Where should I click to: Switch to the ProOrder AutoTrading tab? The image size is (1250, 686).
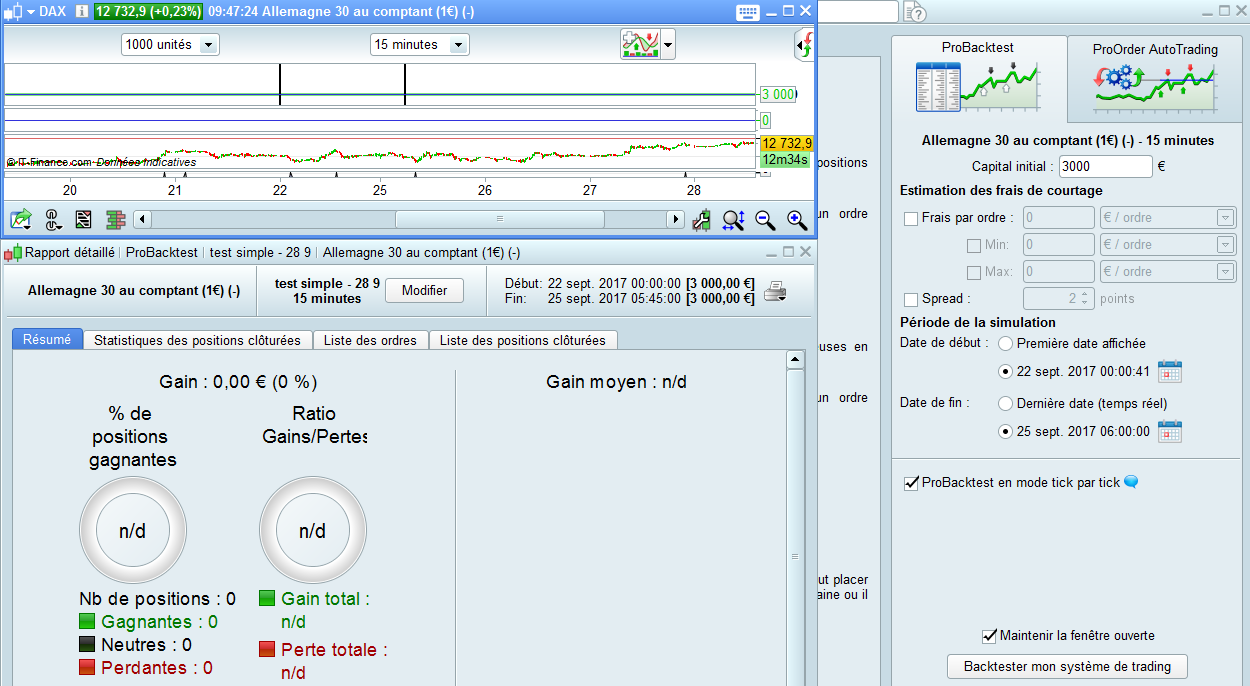point(1155,78)
